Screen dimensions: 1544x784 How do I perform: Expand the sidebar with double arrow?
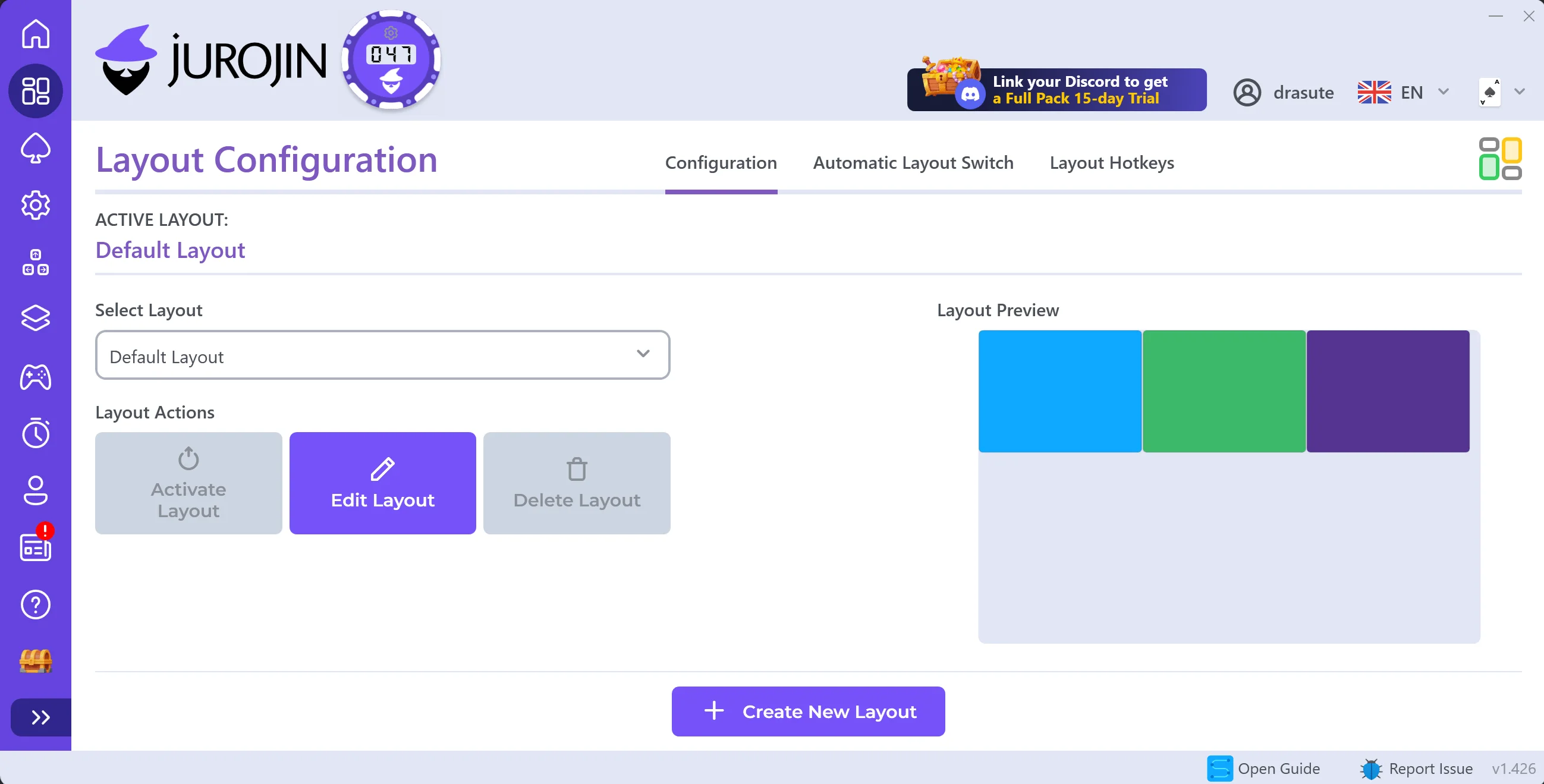pyautogui.click(x=40, y=717)
